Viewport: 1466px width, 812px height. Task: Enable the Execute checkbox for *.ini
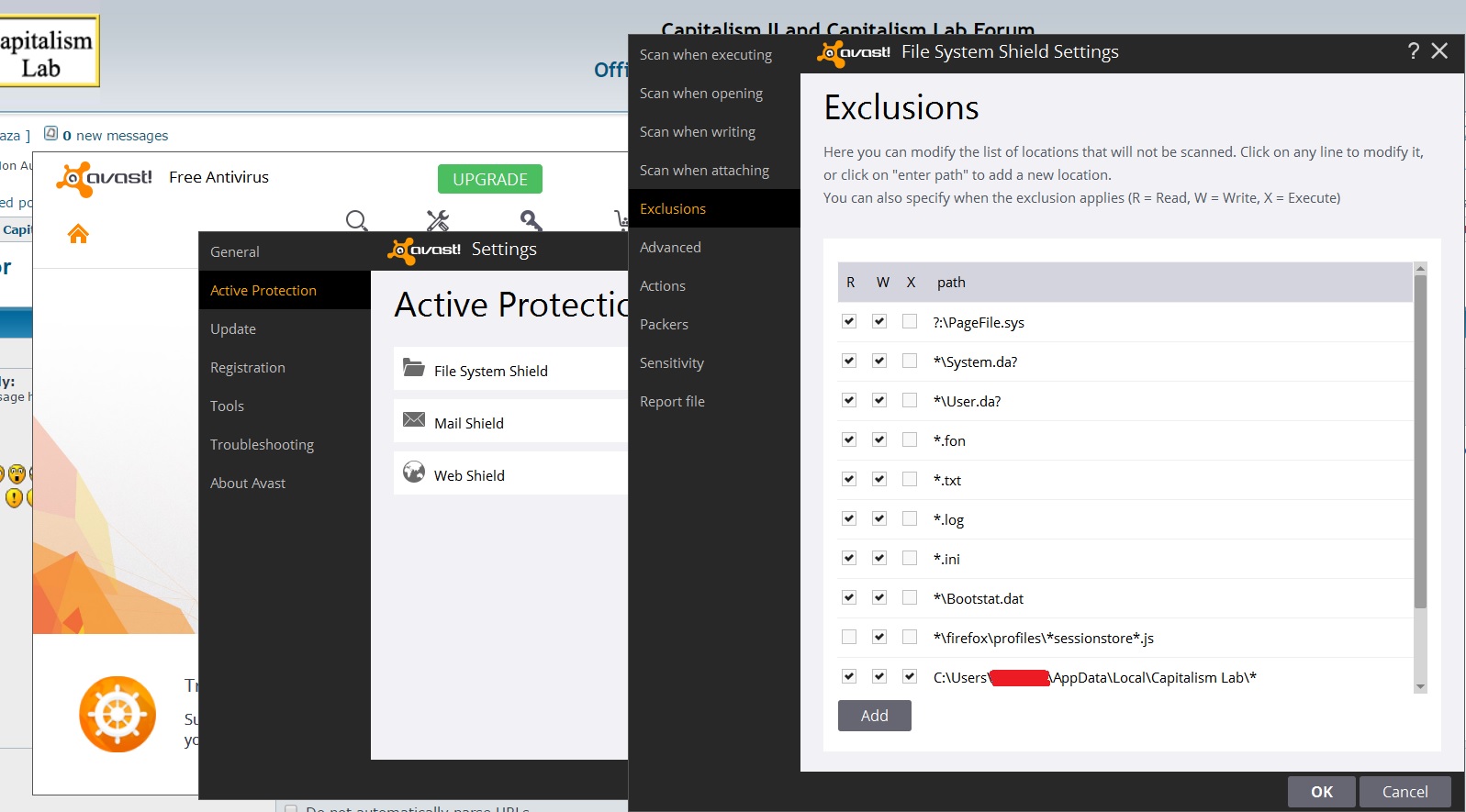point(910,558)
